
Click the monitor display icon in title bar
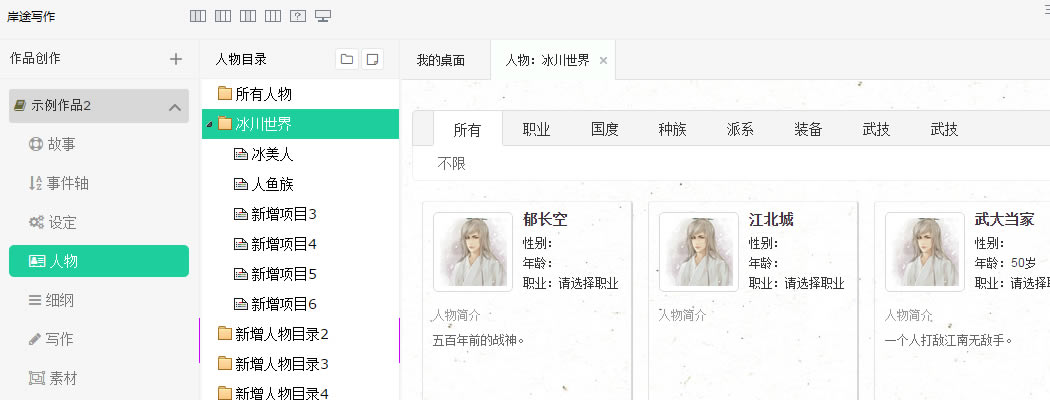click(x=323, y=16)
